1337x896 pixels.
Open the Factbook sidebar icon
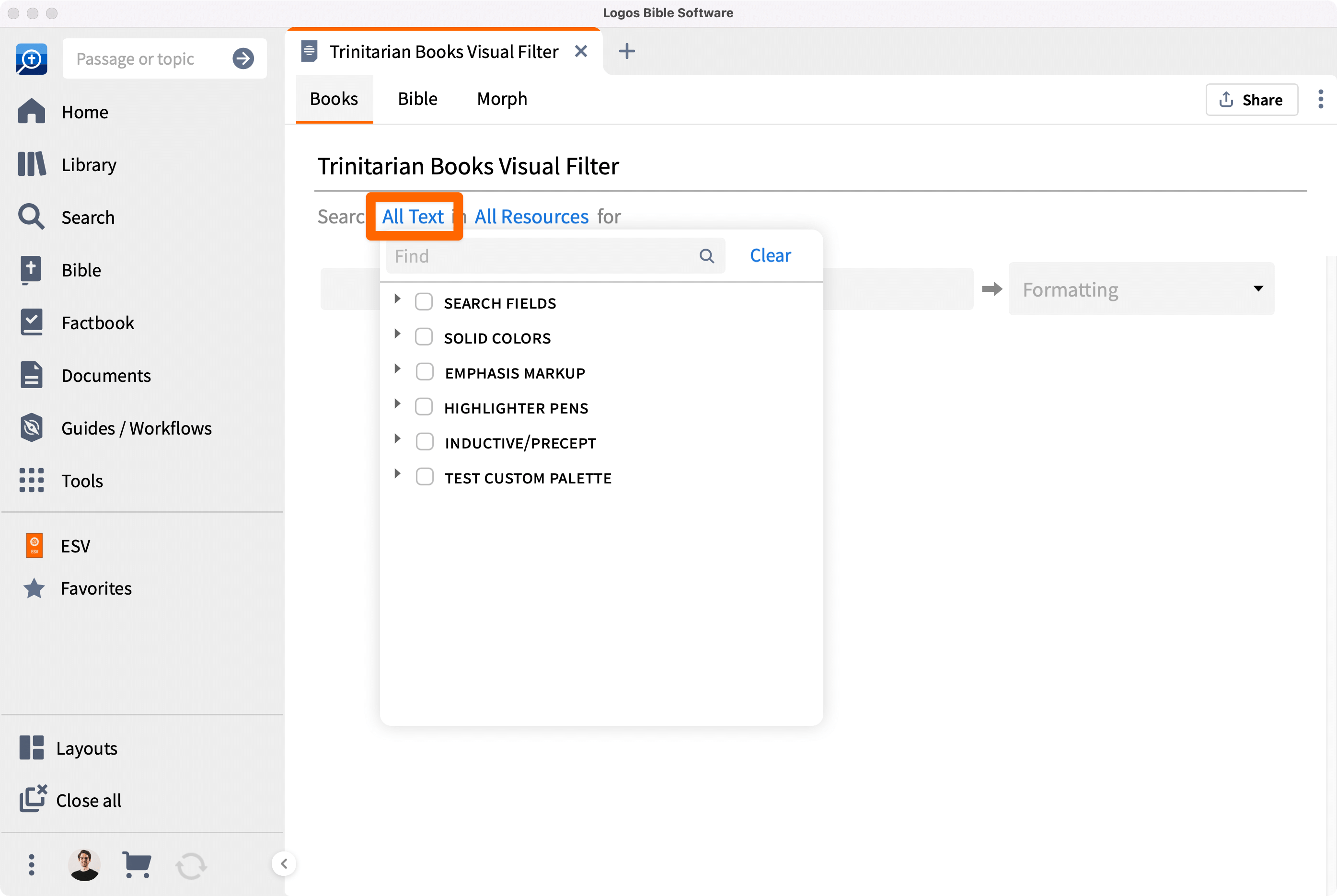point(32,322)
